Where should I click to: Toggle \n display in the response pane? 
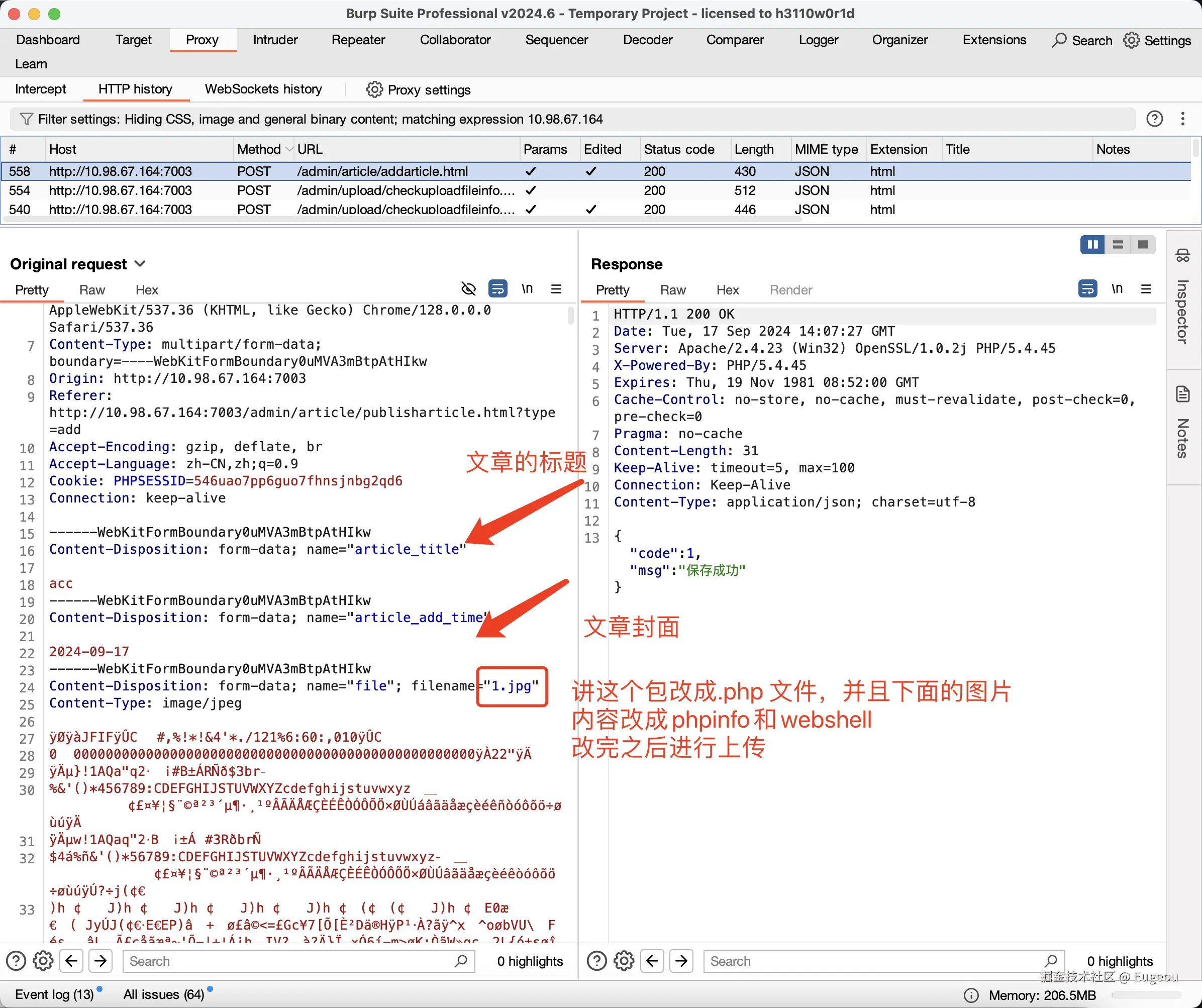click(1117, 289)
